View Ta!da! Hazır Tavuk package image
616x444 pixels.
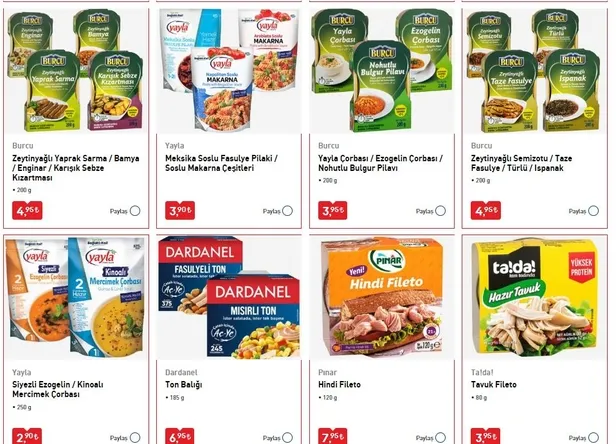(x=535, y=298)
